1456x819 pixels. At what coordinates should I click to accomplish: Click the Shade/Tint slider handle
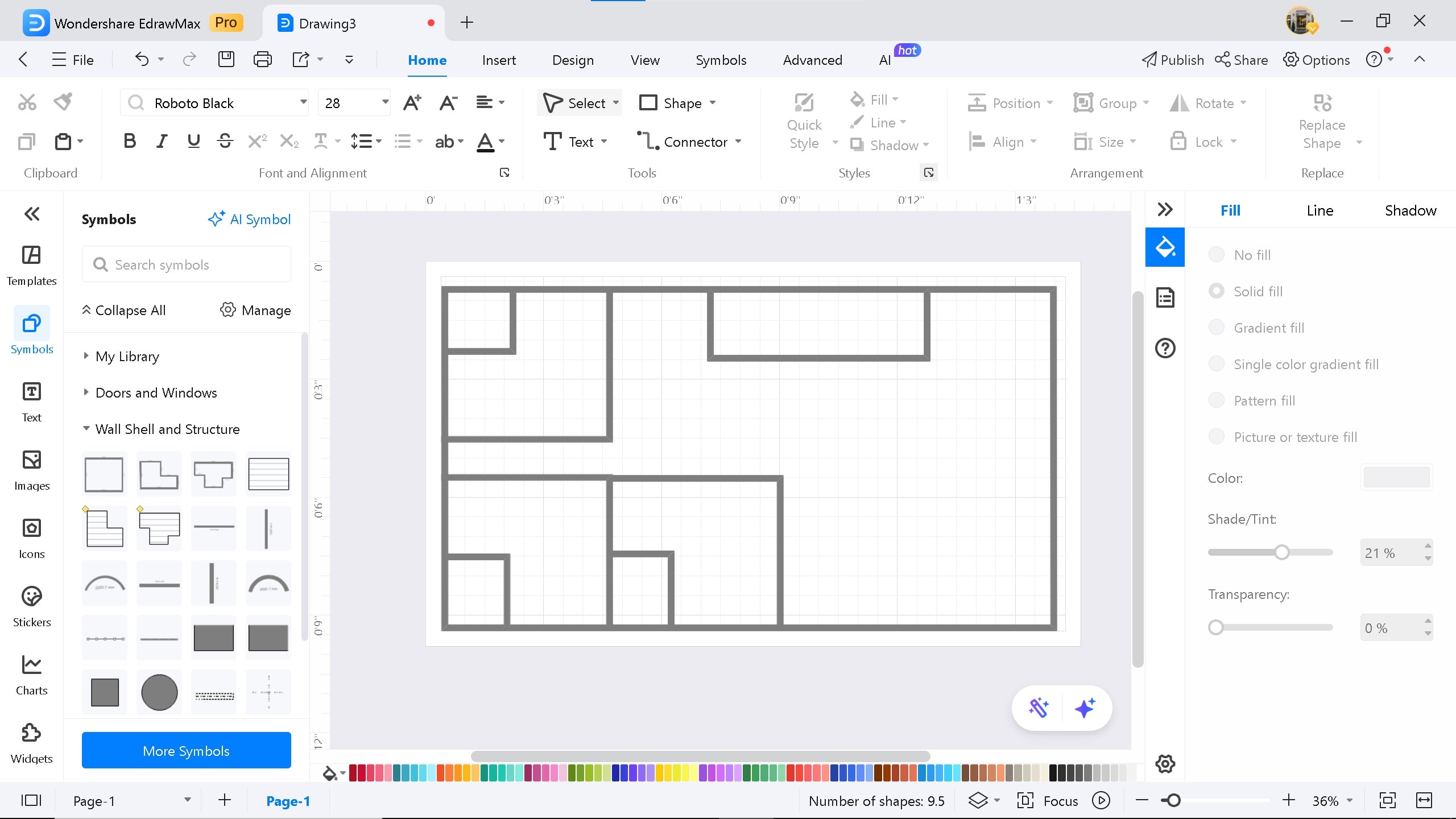pos(1281,552)
